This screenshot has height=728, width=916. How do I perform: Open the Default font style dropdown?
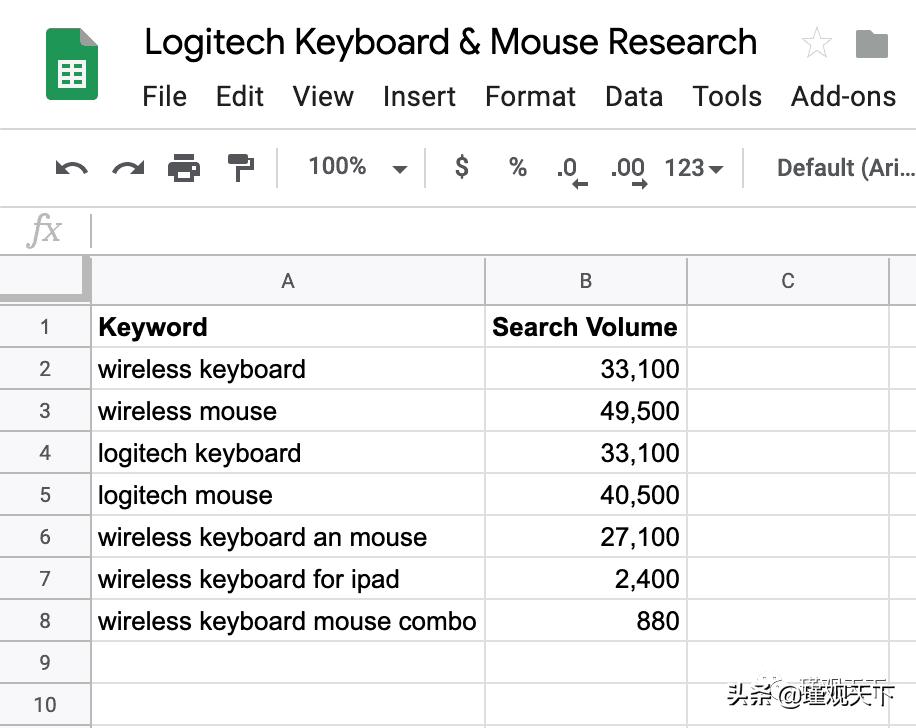[845, 168]
